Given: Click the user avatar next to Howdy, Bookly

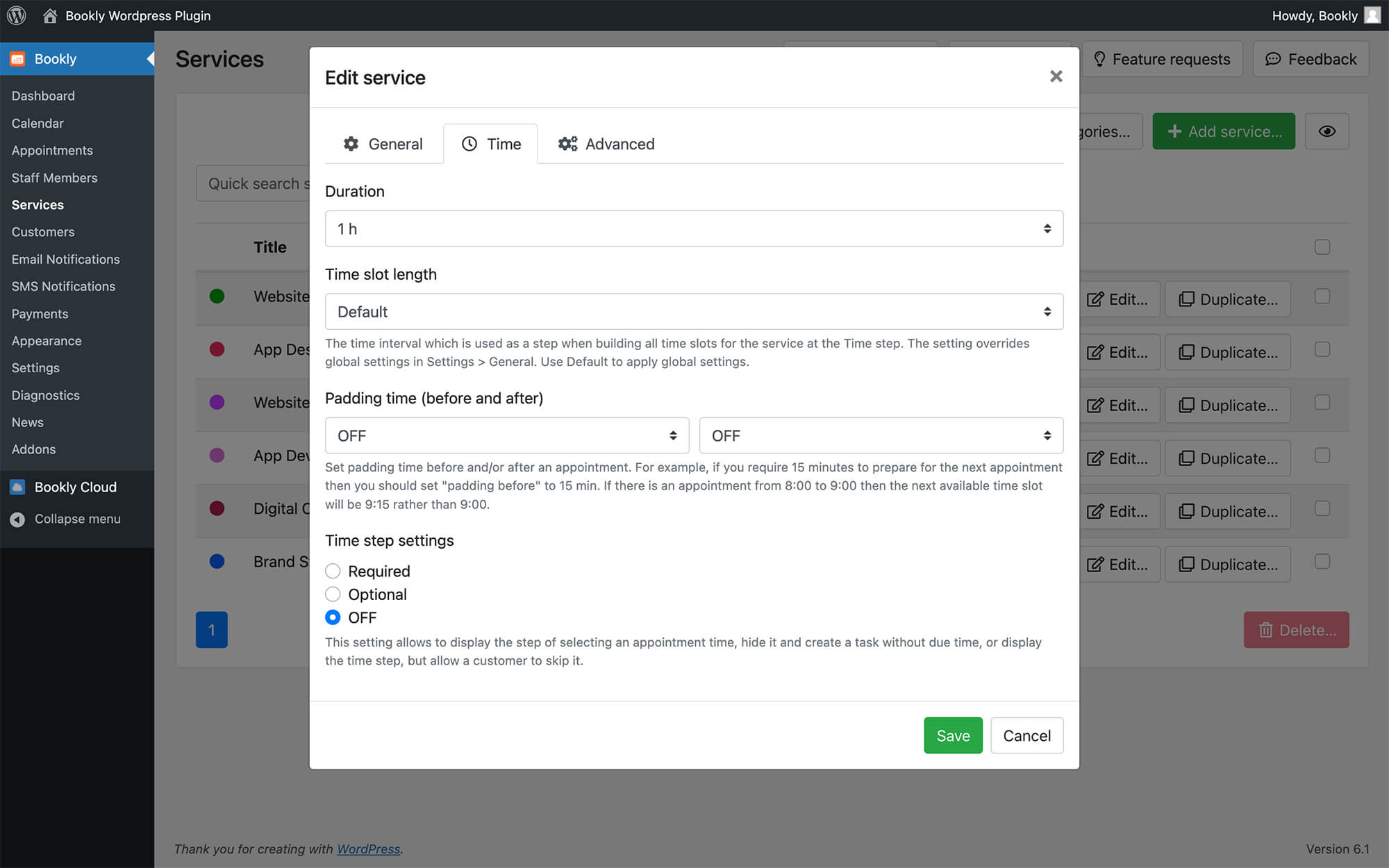Looking at the screenshot, I should 1372,15.
